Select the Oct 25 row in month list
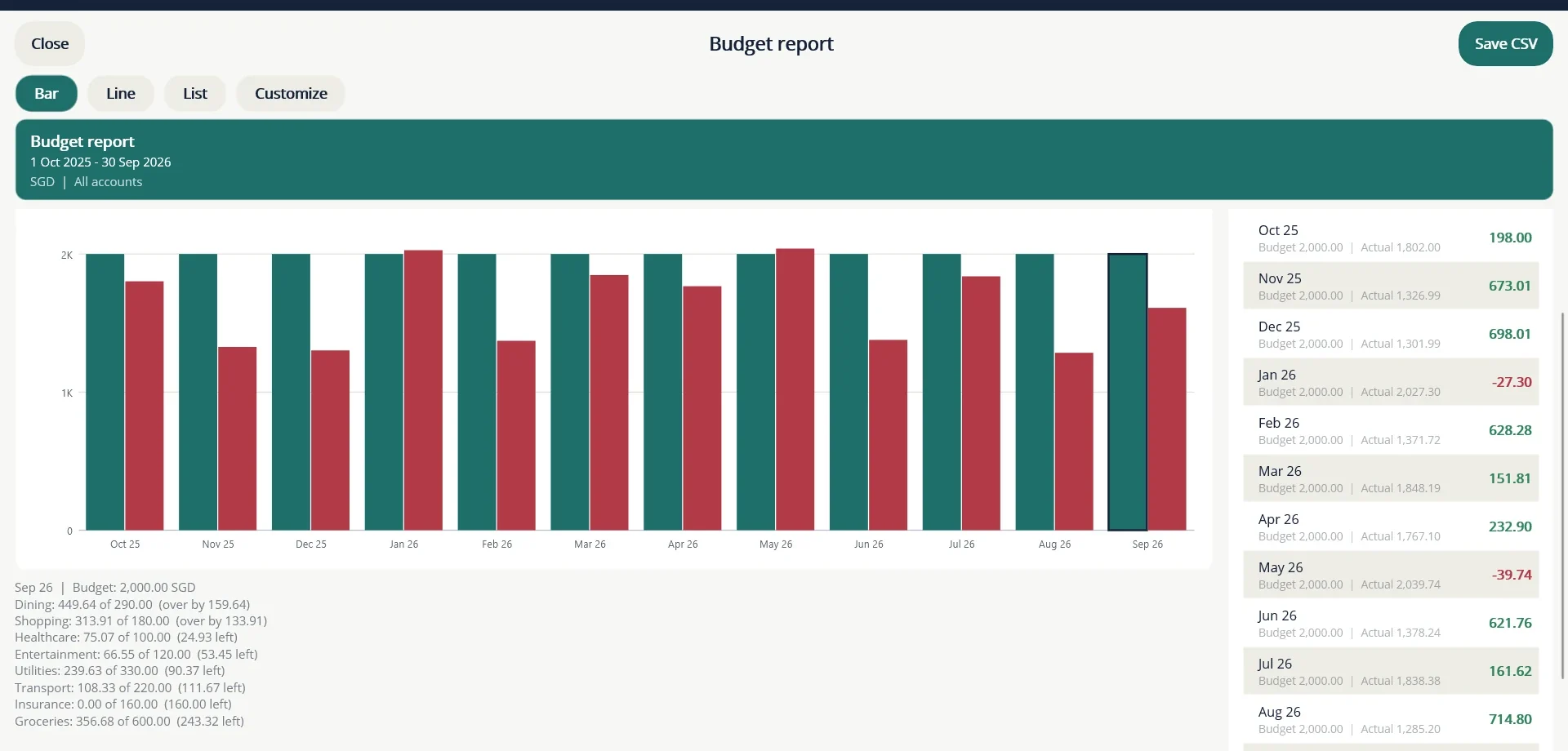Image resolution: width=1568 pixels, height=751 pixels. tap(1391, 238)
